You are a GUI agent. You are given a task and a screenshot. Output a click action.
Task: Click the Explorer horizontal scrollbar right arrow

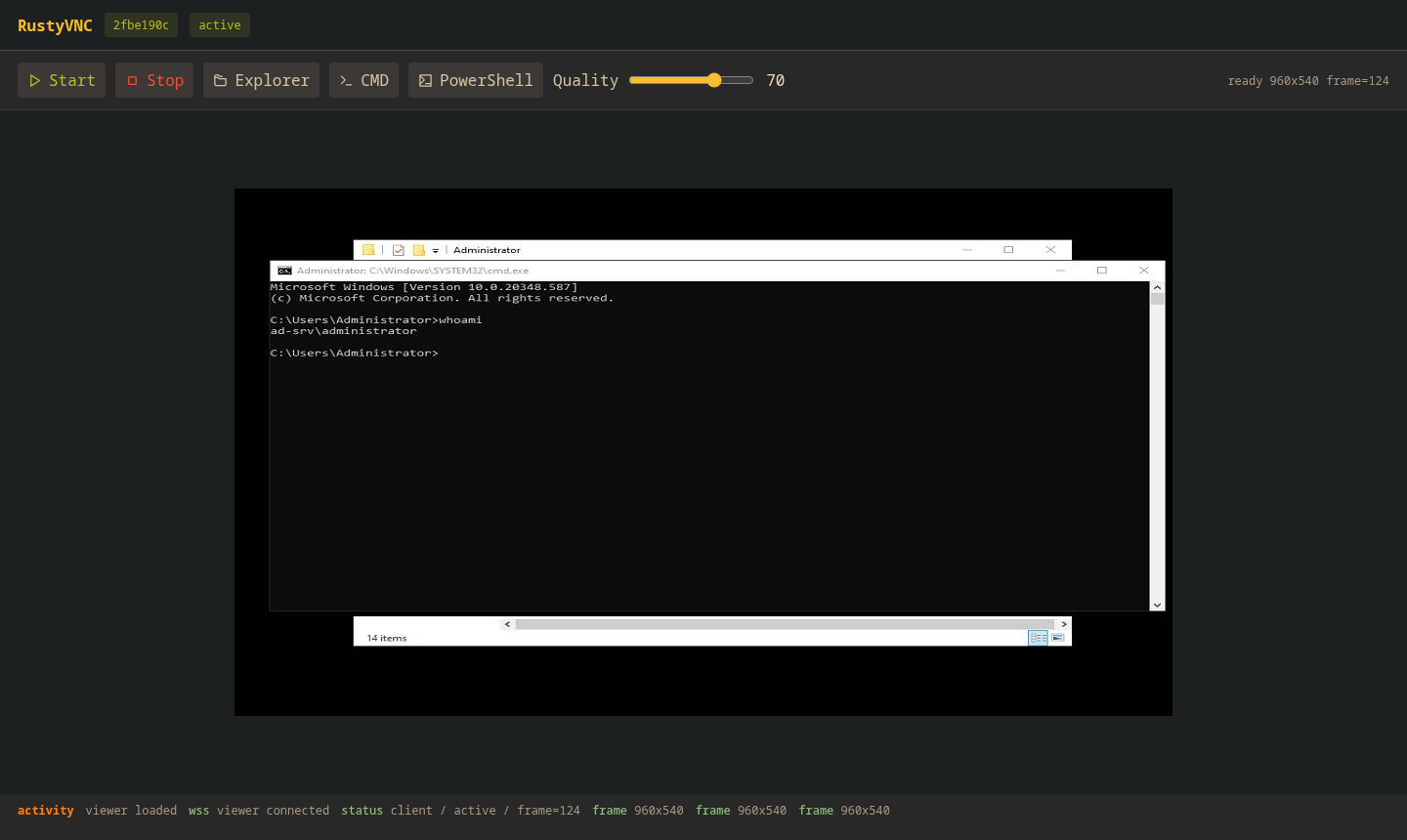tap(1064, 624)
